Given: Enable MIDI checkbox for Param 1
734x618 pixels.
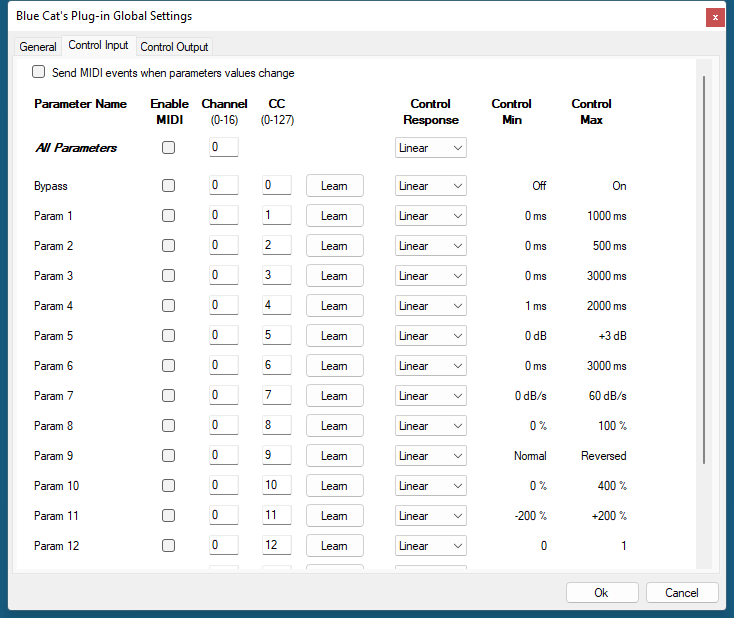Looking at the screenshot, I should pyautogui.click(x=169, y=216).
